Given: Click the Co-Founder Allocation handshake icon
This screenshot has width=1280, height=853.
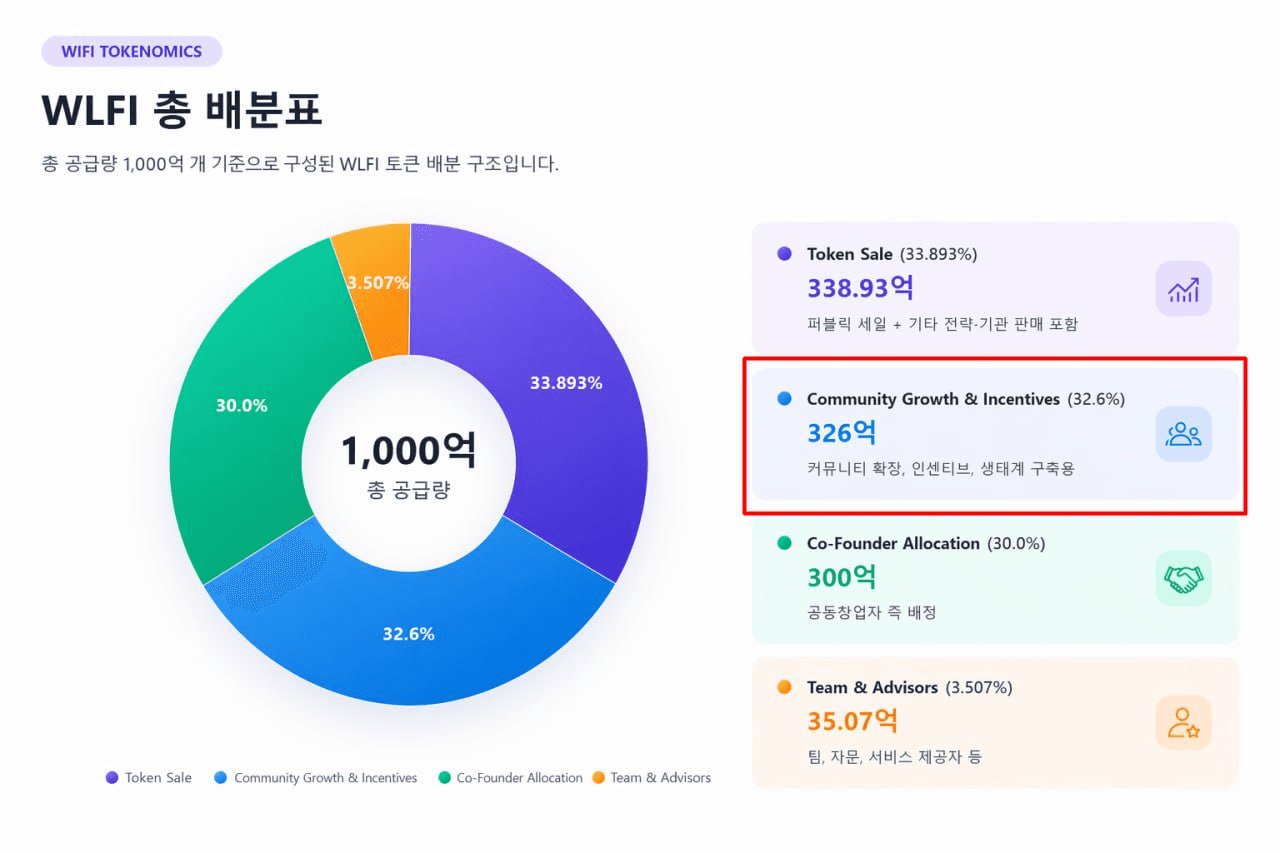Looking at the screenshot, I should 1183,578.
